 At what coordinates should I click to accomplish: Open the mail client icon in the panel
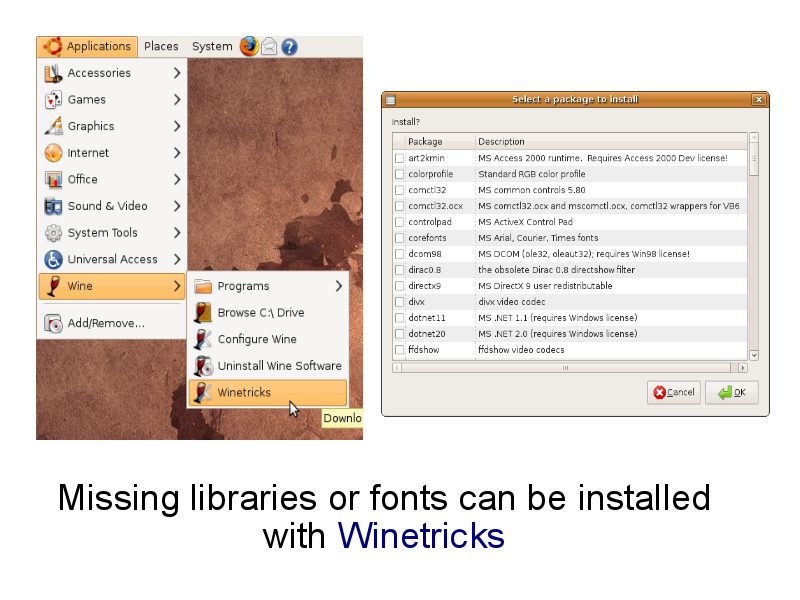point(269,47)
